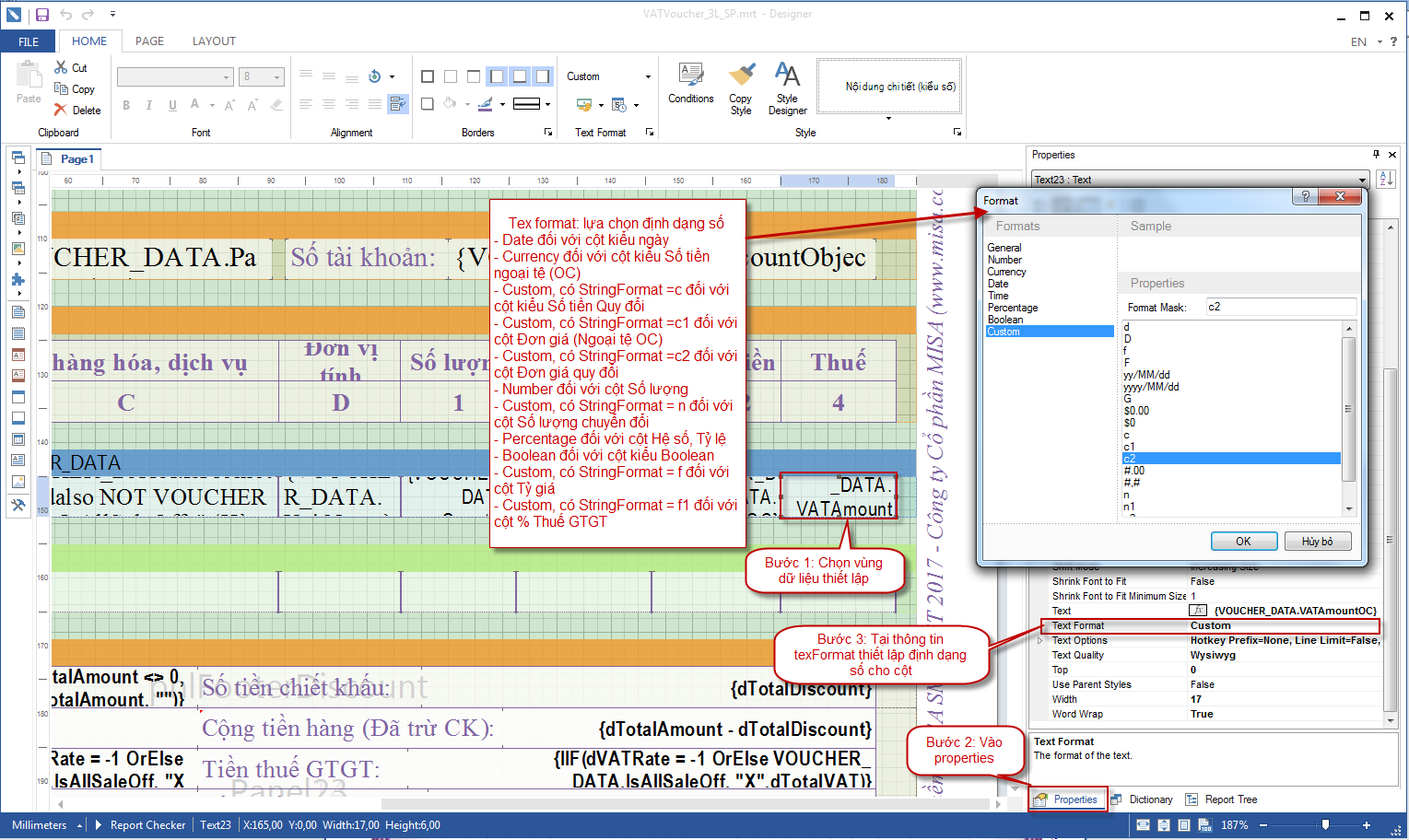This screenshot has height=840, width=1409.
Task: Open the font size dropdown
Action: click(276, 77)
